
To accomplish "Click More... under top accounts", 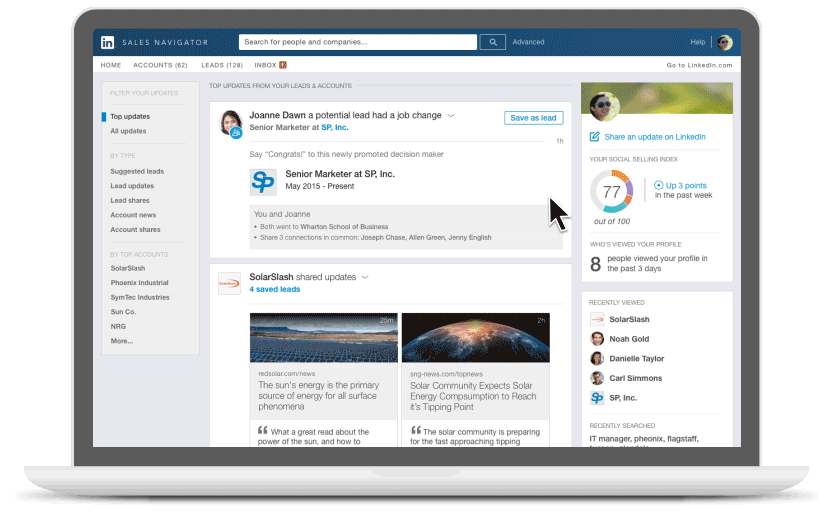I will pos(122,341).
